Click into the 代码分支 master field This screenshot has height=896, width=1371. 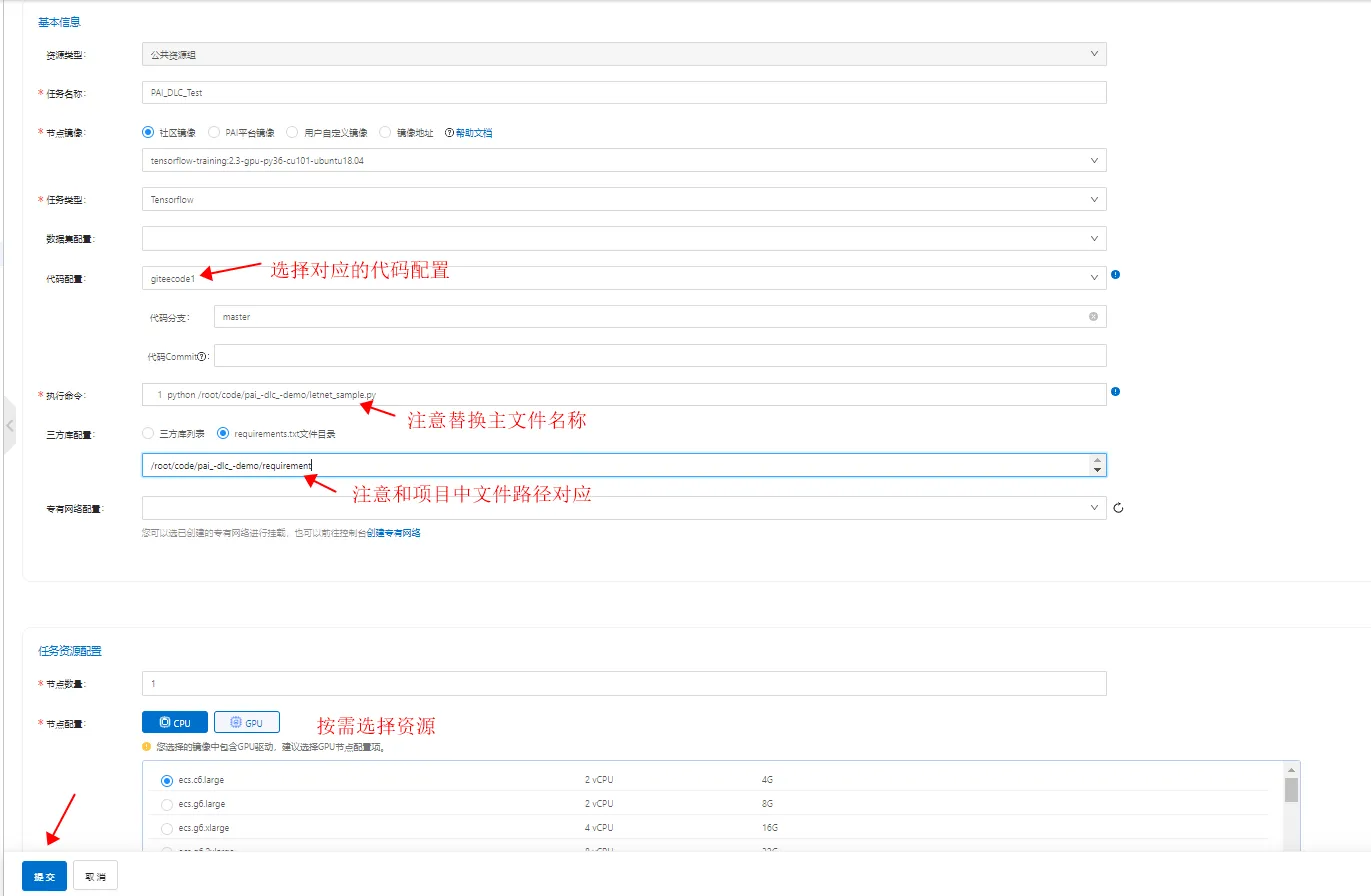point(660,316)
